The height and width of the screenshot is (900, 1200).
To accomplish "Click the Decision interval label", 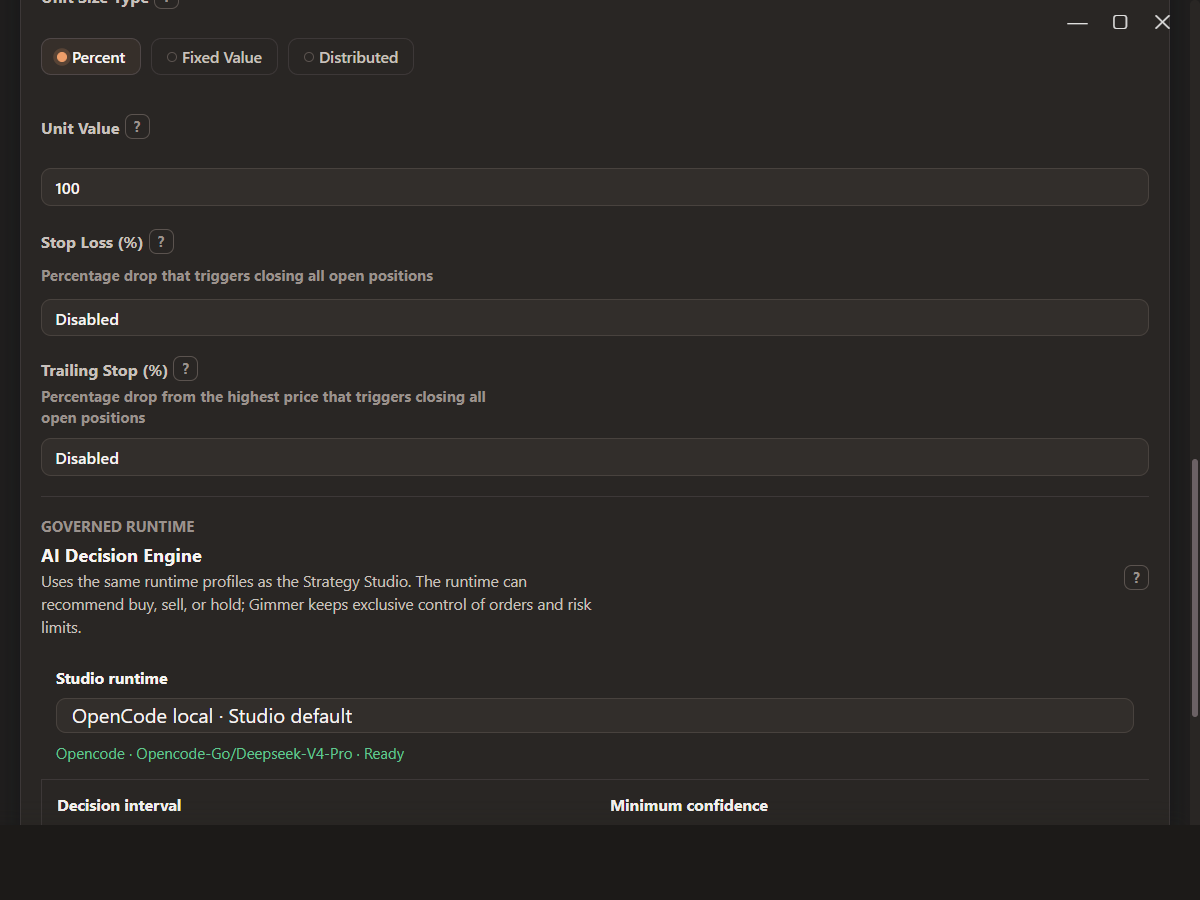I will pyautogui.click(x=119, y=806).
